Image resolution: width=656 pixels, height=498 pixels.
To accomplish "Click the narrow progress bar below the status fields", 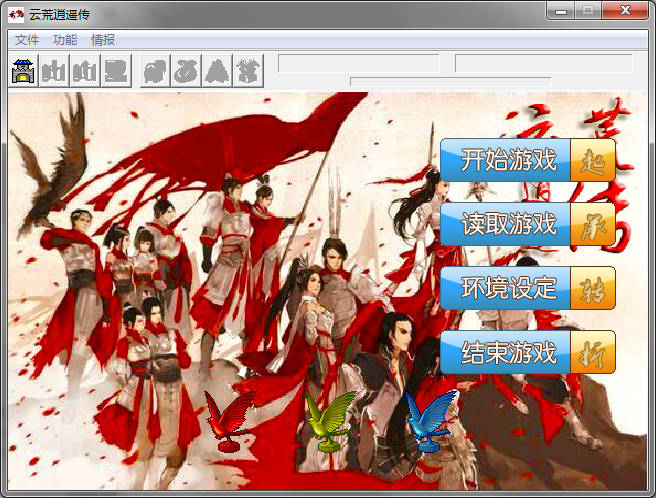I will [451, 81].
